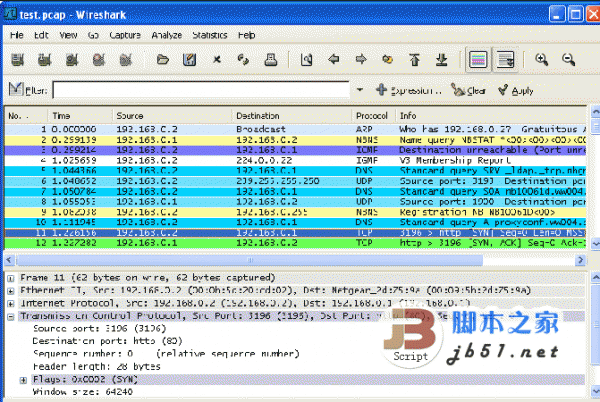The width and height of the screenshot is (600, 402).
Task: Click packet list scroll down arrow
Action: coord(595,243)
